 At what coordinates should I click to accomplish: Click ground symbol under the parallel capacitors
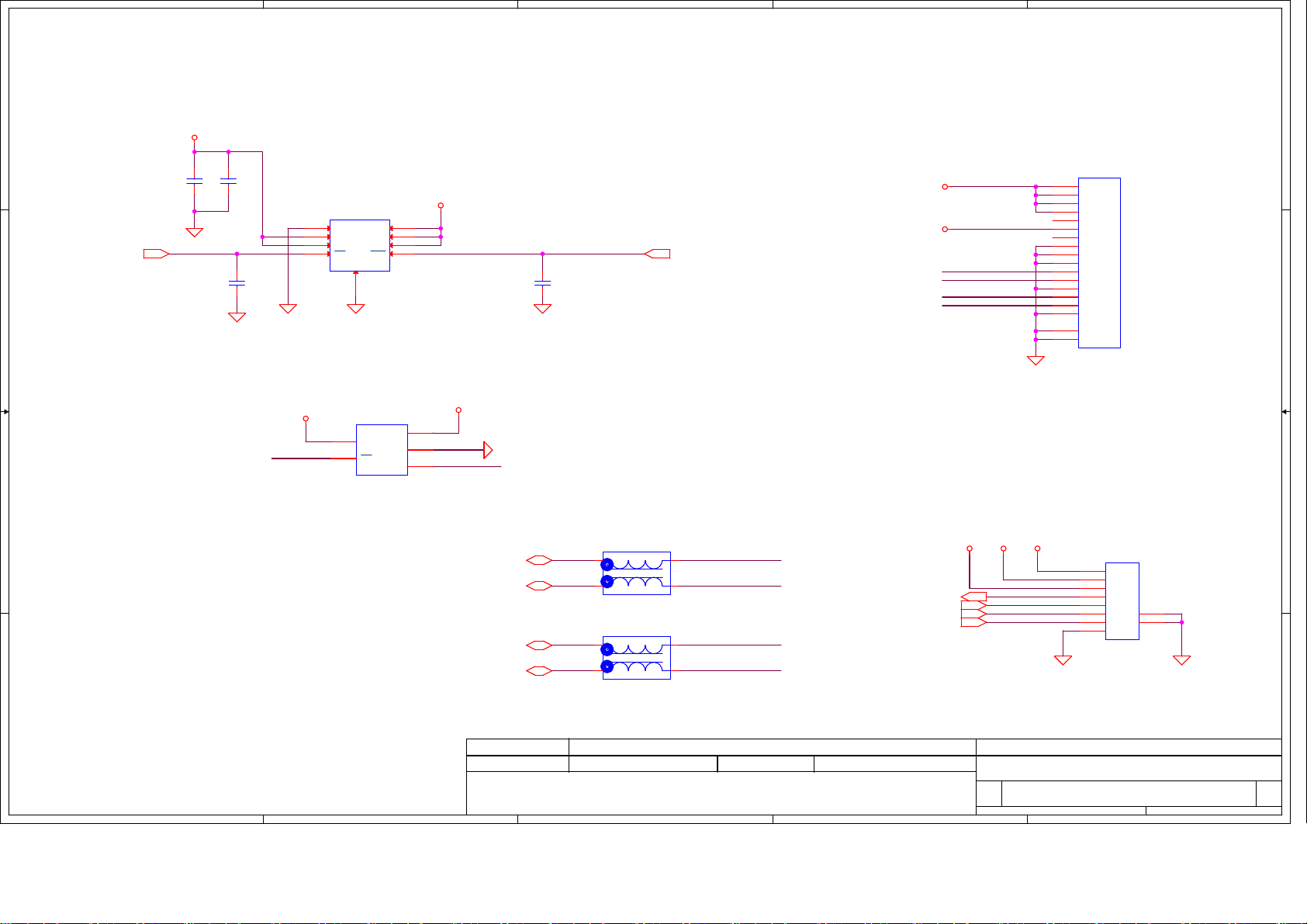[195, 232]
